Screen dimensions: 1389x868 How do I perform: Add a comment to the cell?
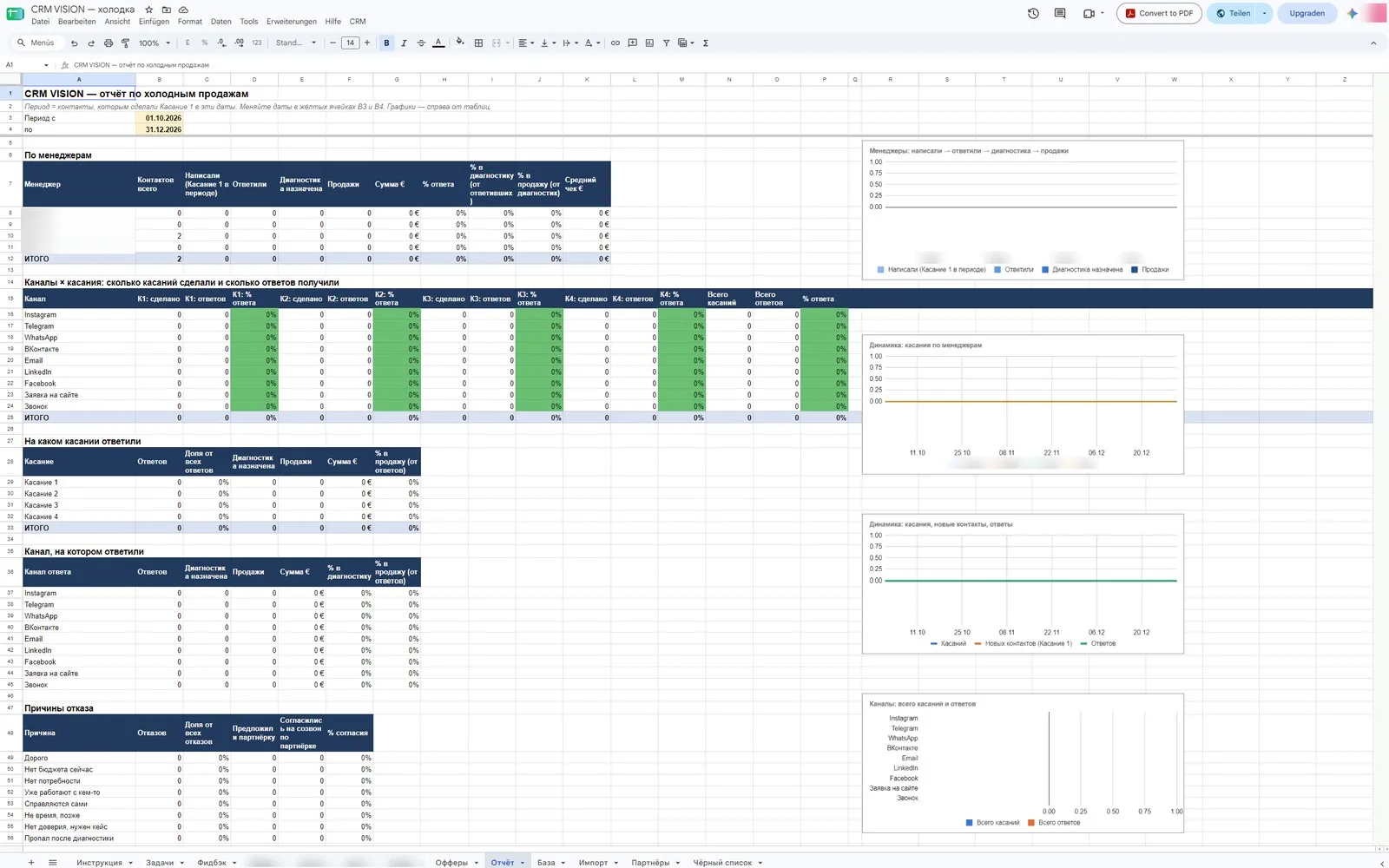pos(633,43)
